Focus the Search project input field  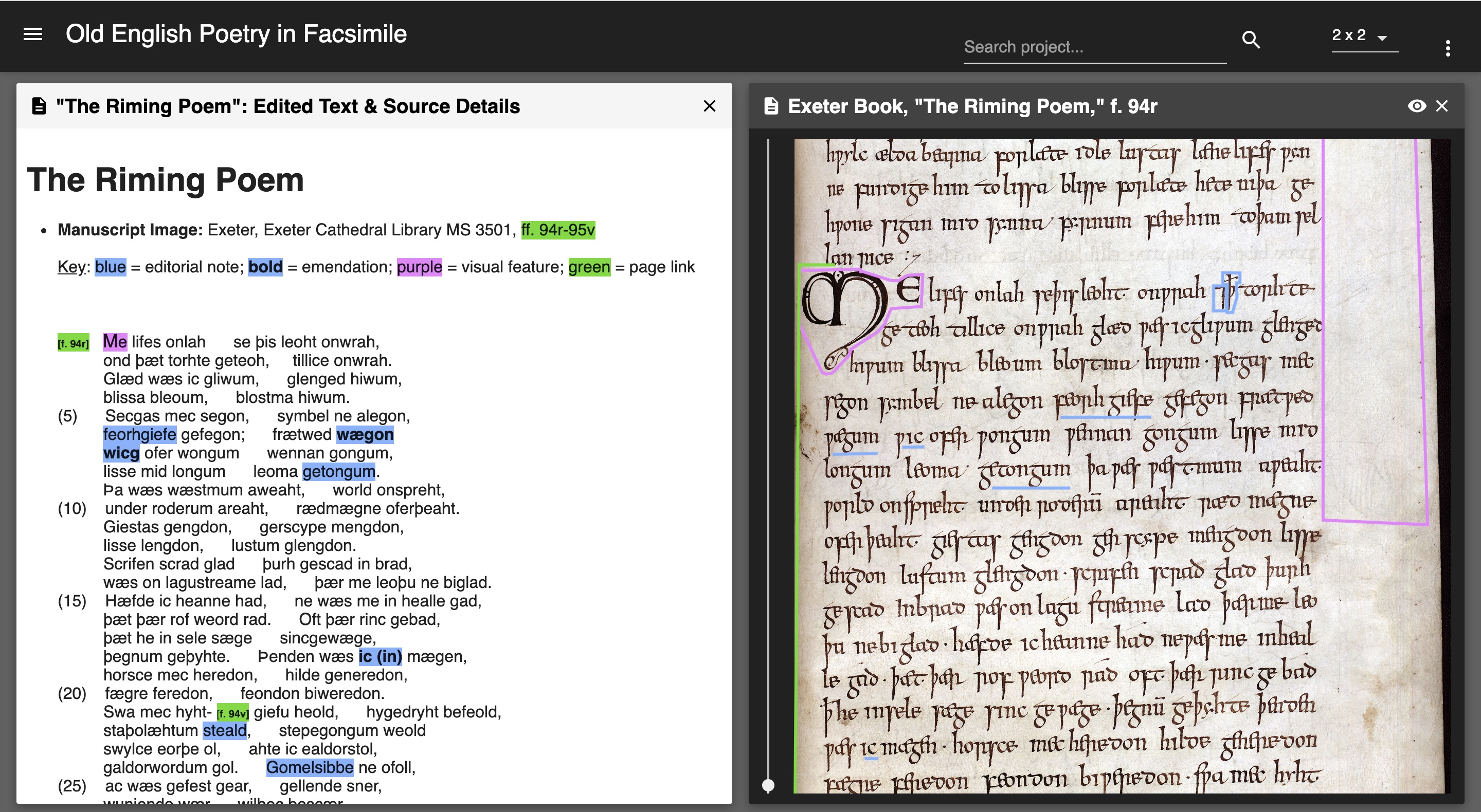[x=1094, y=47]
